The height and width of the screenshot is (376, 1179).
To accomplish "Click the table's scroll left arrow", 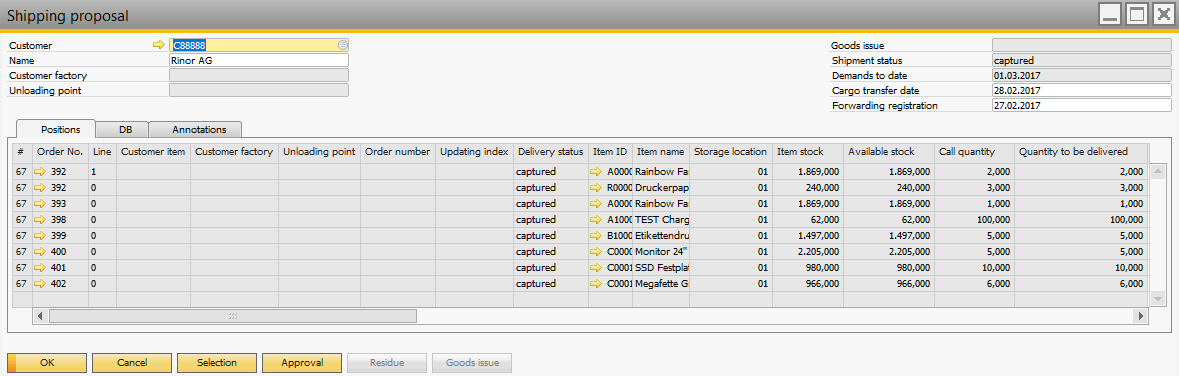I will tap(41, 317).
